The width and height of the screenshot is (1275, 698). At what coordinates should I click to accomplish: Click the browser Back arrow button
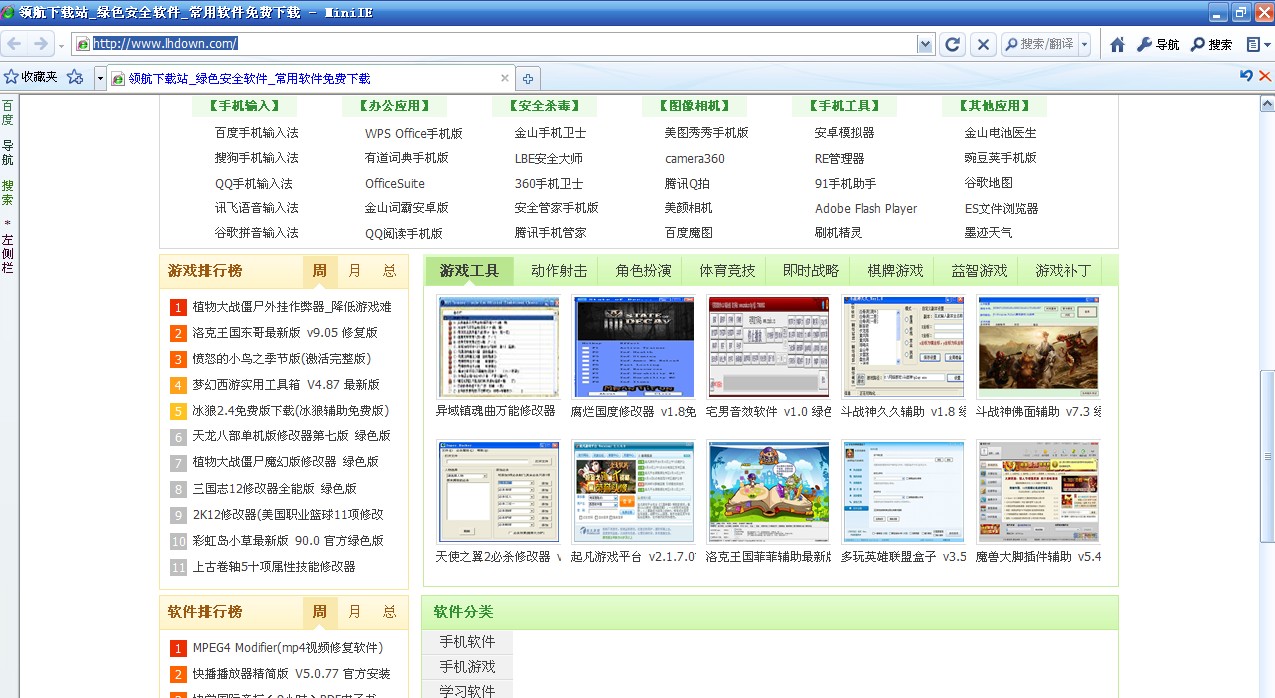tap(14, 44)
